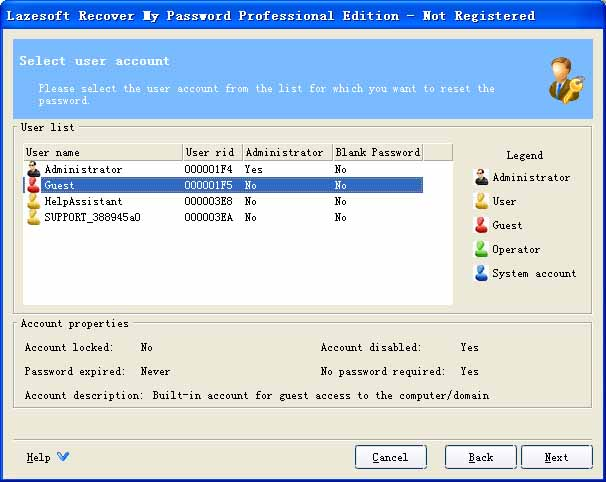Click the red Guest row icon
Viewport: 606px width, 482px height.
pyautogui.click(x=34, y=185)
